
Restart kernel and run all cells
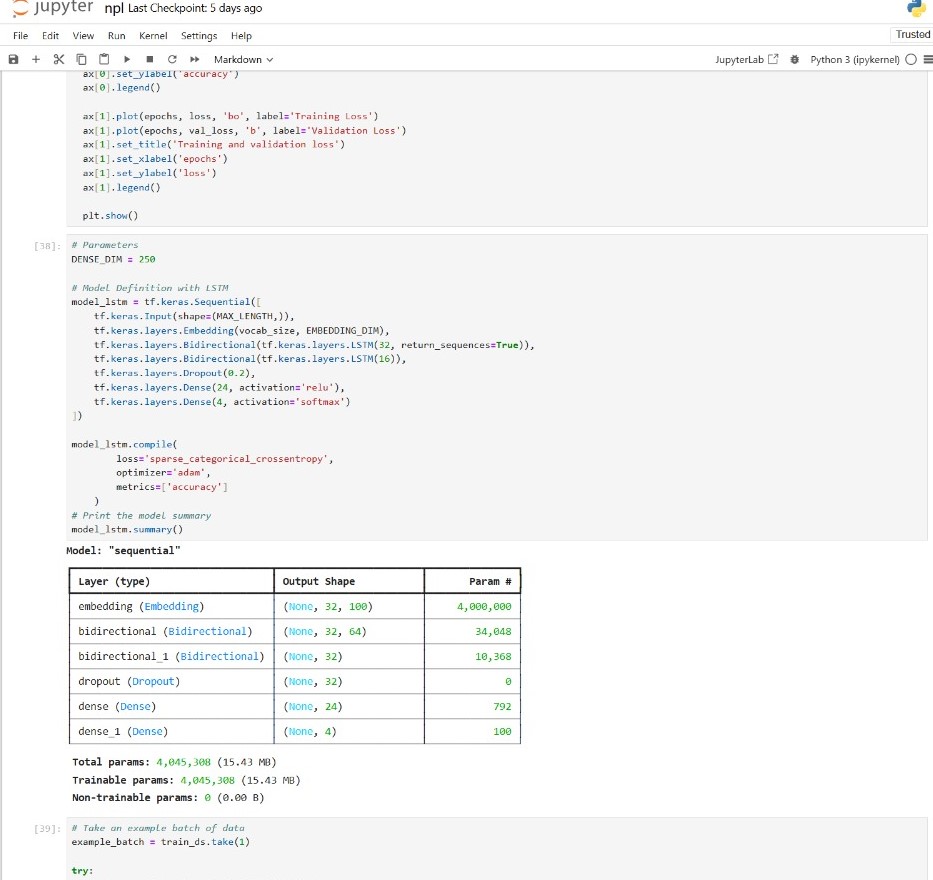pos(193,60)
